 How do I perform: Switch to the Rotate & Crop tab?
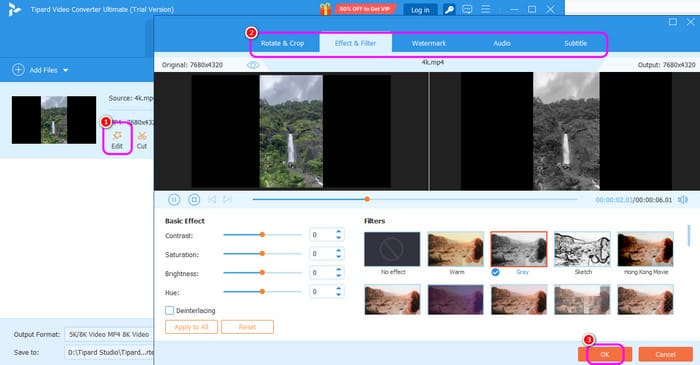(282, 43)
